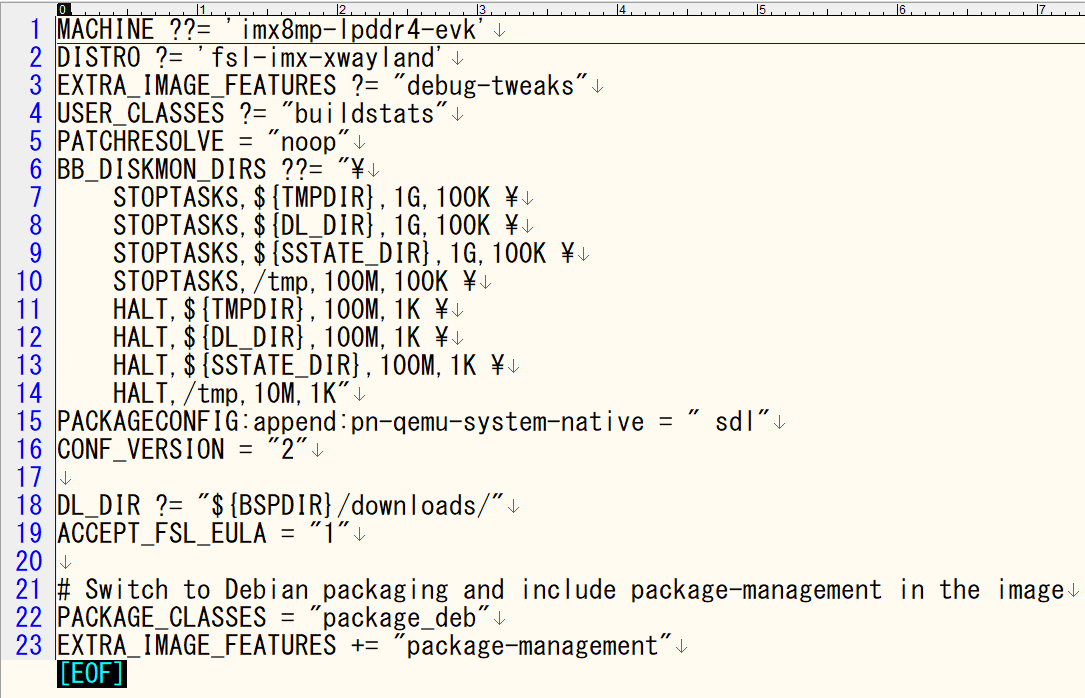Click line number 6 in the gutter
The width and height of the screenshot is (1085, 698).
tap(36, 170)
